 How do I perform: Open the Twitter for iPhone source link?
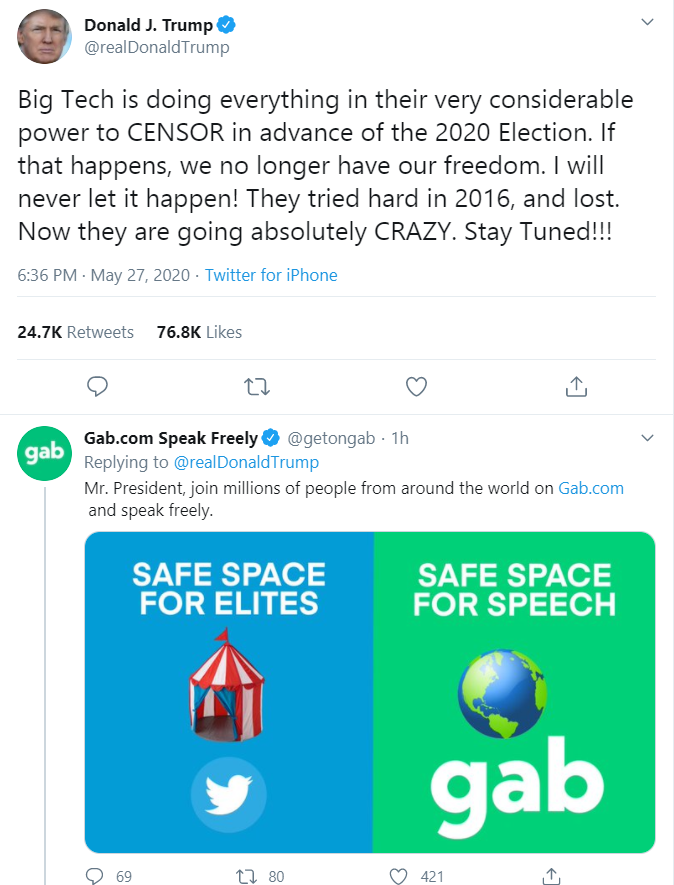pyautogui.click(x=271, y=275)
